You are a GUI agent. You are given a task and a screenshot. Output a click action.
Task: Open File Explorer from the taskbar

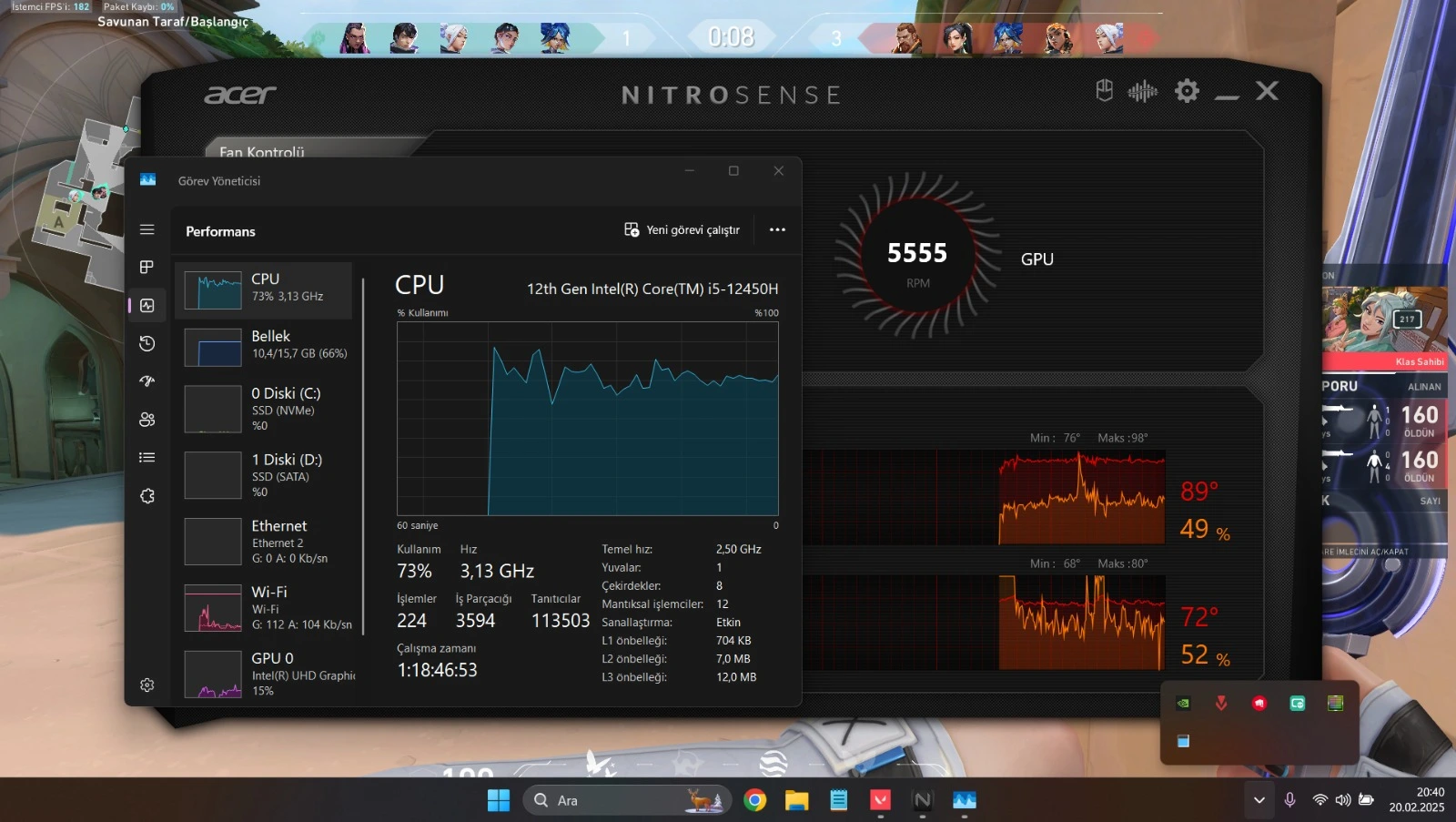click(796, 800)
